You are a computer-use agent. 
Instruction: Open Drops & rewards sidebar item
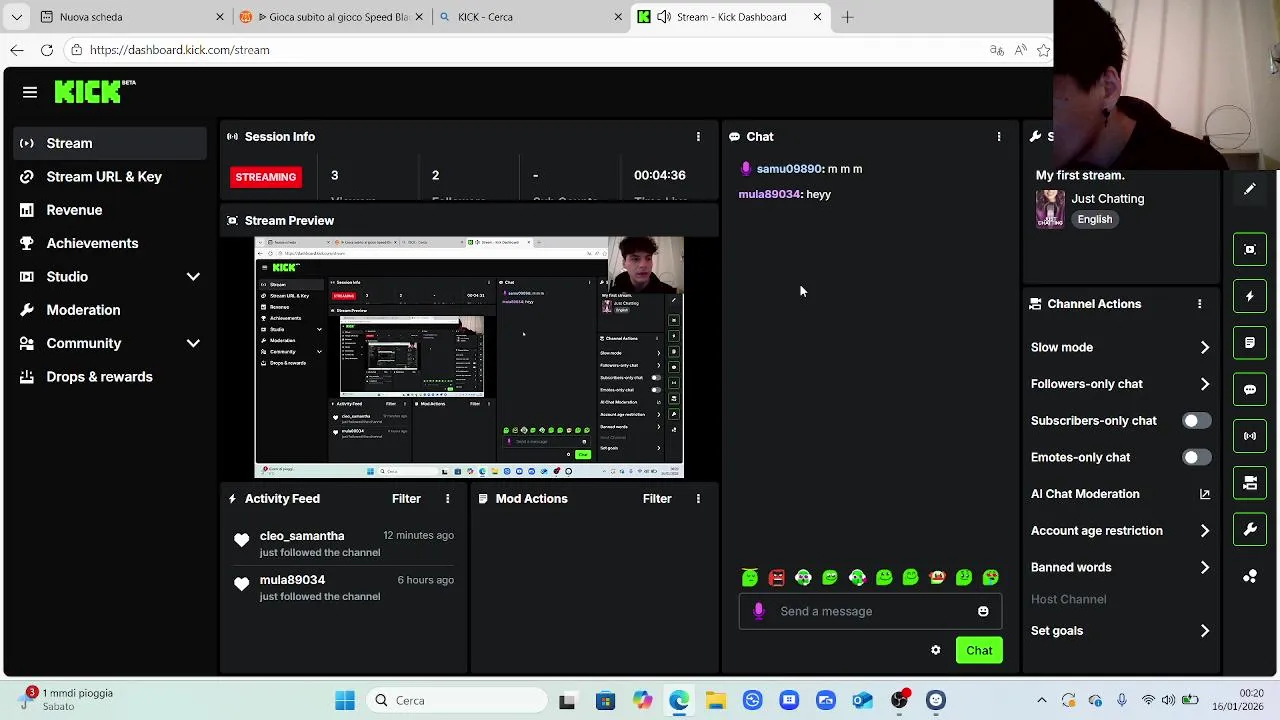110,377
